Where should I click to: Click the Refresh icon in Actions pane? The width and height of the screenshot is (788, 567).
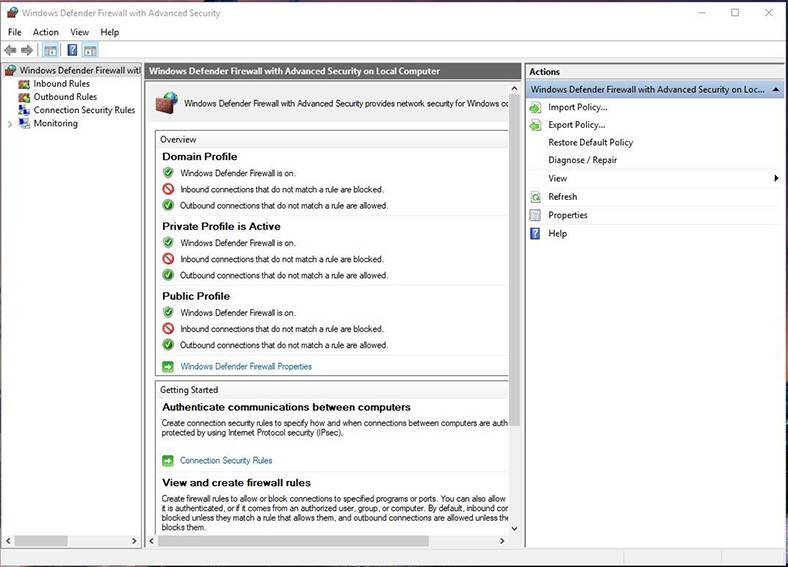536,197
